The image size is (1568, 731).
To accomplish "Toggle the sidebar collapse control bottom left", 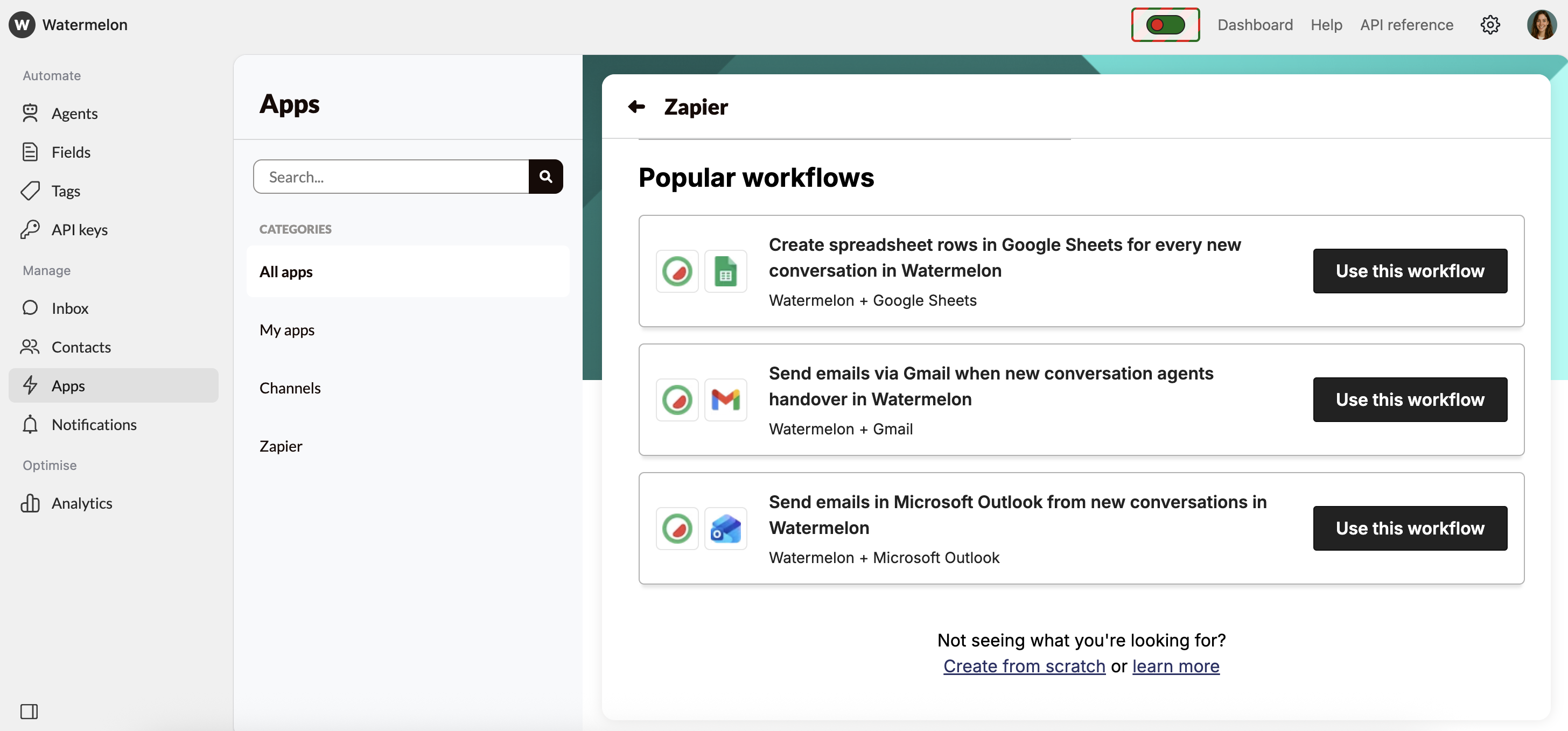I will point(29,711).
